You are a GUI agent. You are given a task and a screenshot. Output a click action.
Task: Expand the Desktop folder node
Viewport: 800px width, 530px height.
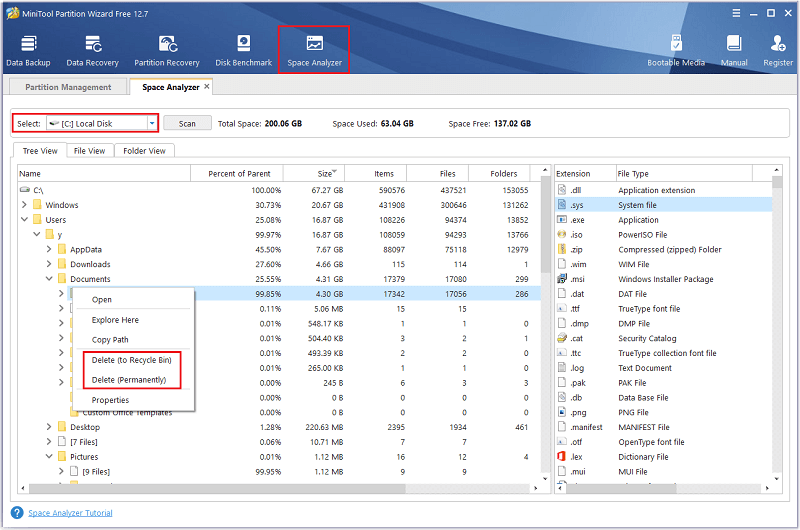[x=49, y=426]
